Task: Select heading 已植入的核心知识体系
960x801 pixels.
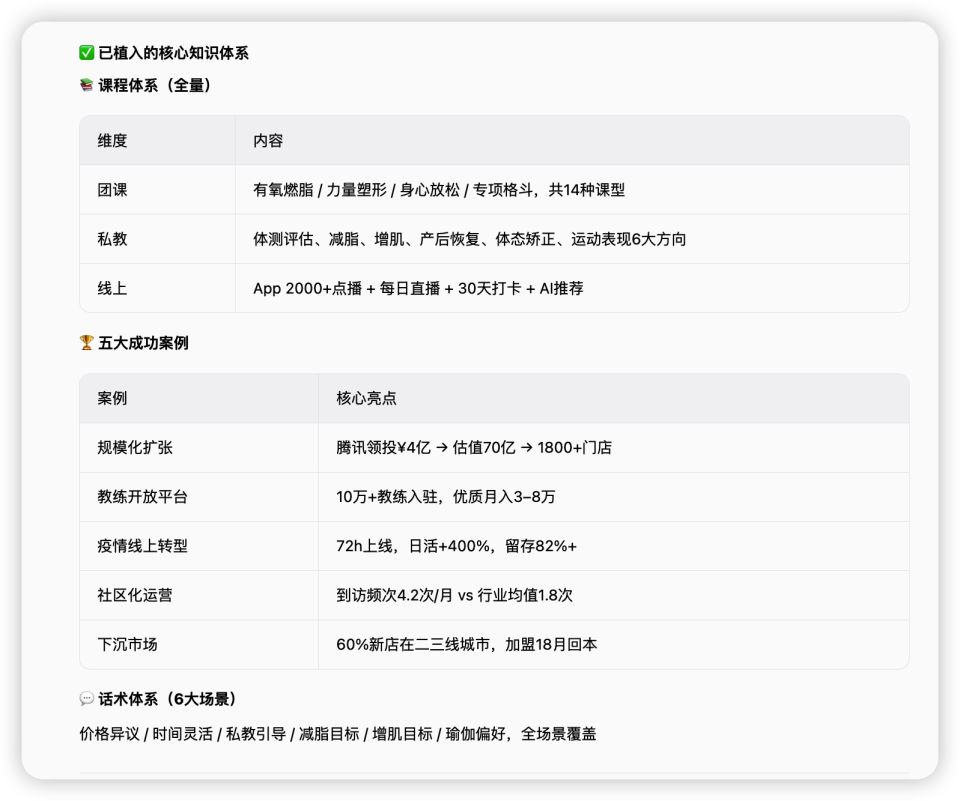Action: 173,53
